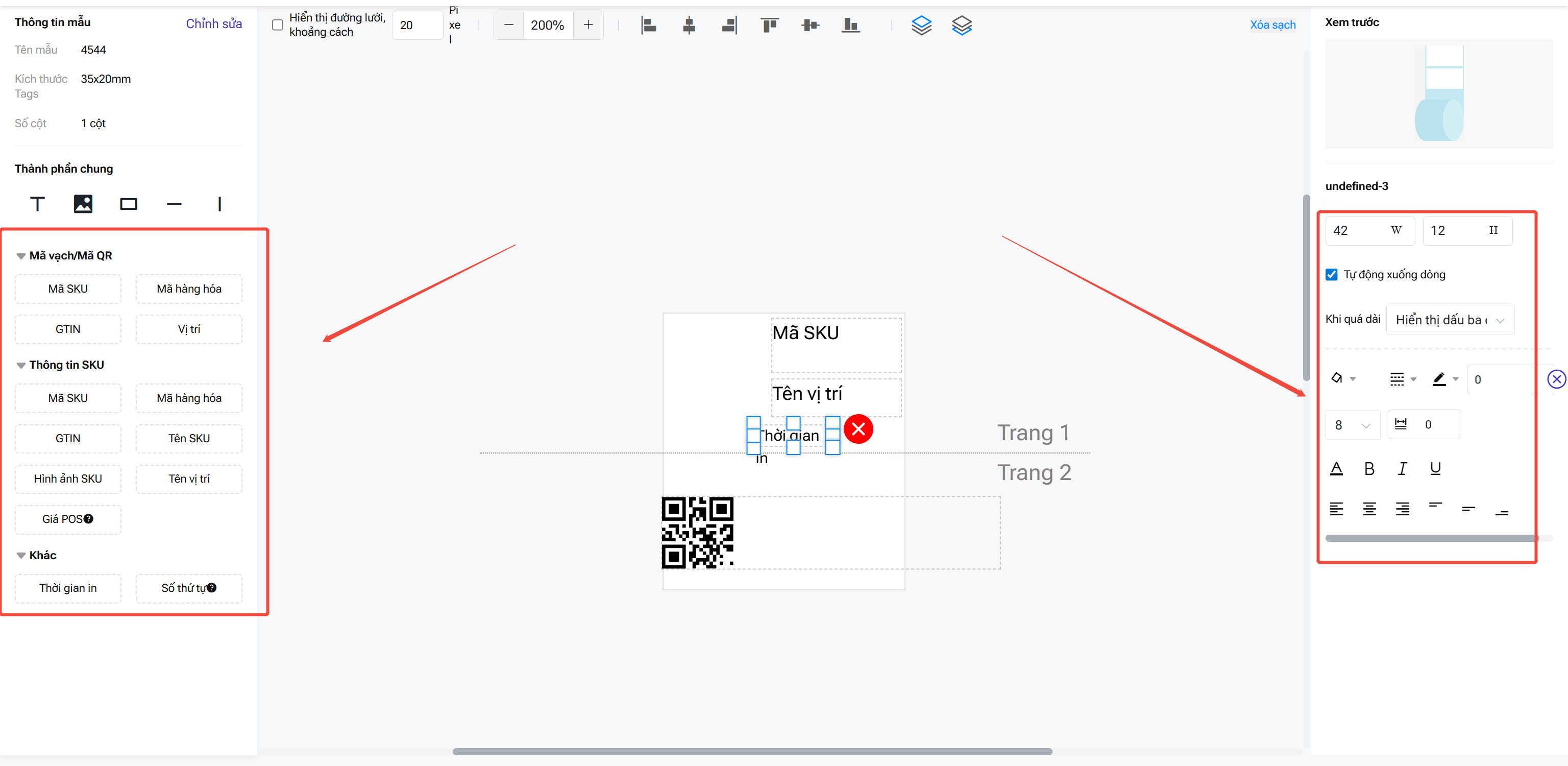Viewport: 1568px width, 766px height.
Task: Apply bold text formatting
Action: 1369,468
